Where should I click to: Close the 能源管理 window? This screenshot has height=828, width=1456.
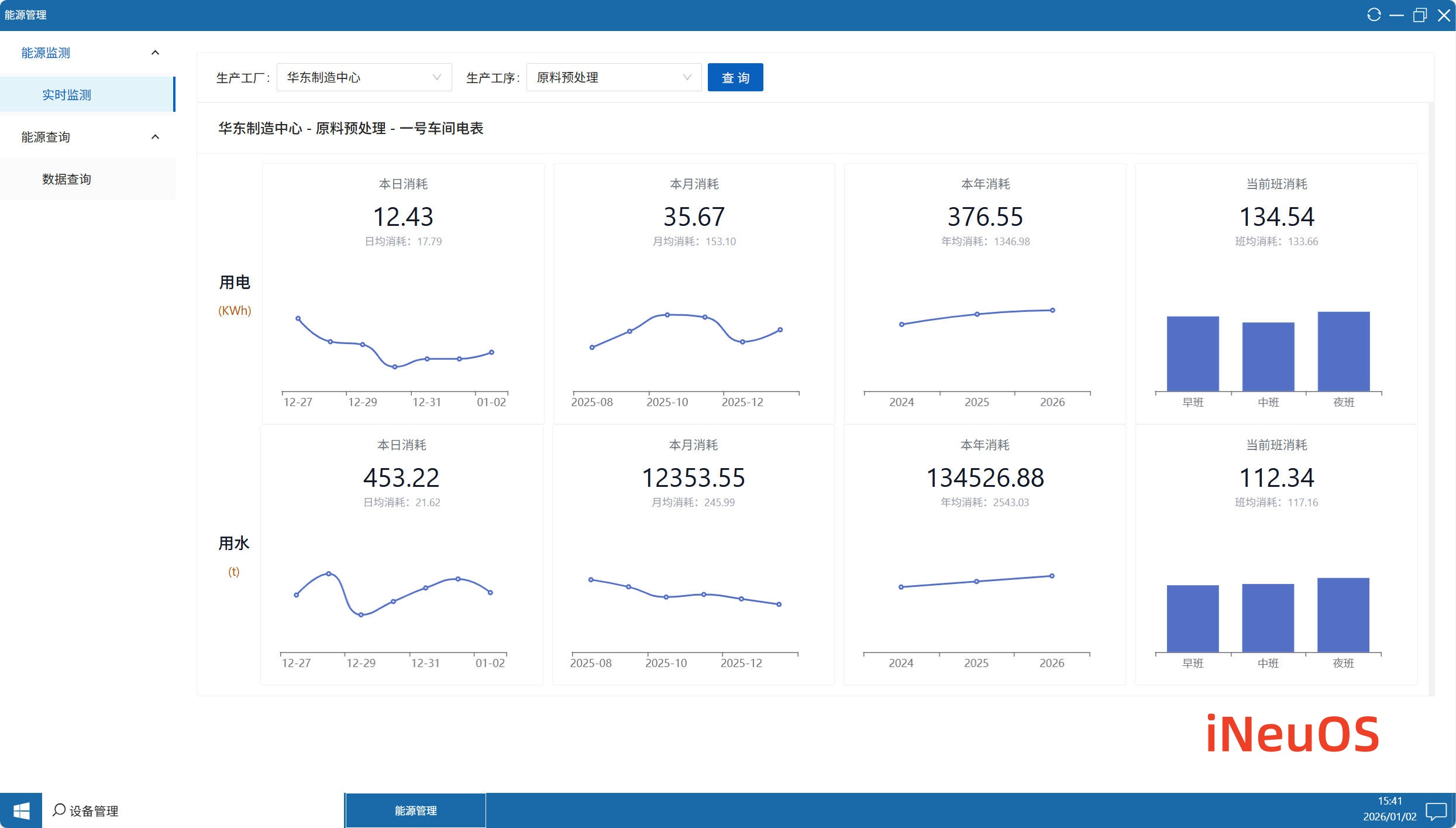(1443, 15)
